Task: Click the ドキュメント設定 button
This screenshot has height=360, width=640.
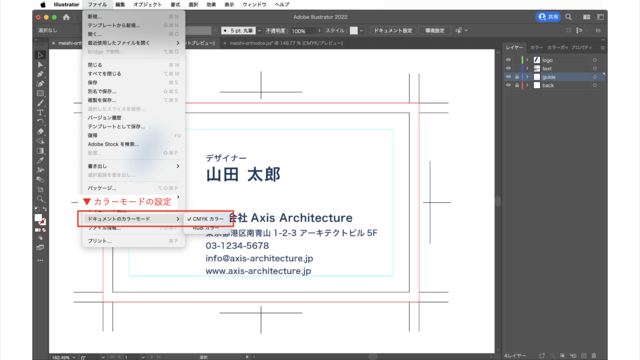Action: [393, 31]
